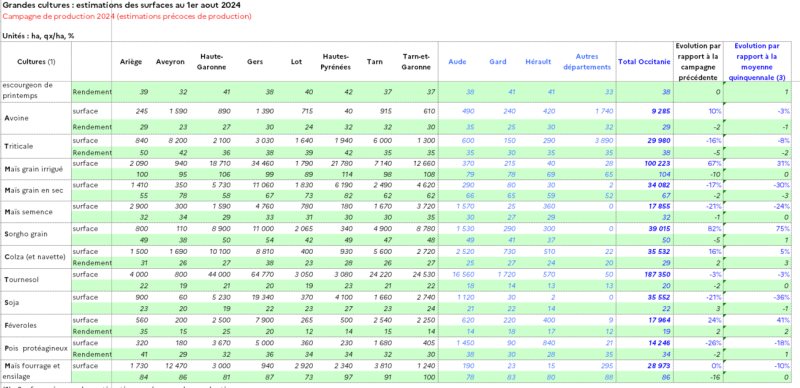Image resolution: width=800 pixels, height=388 pixels.
Task: Select Tournesol Tarn-et-Garonne cell '24 530'
Action: 423,275
